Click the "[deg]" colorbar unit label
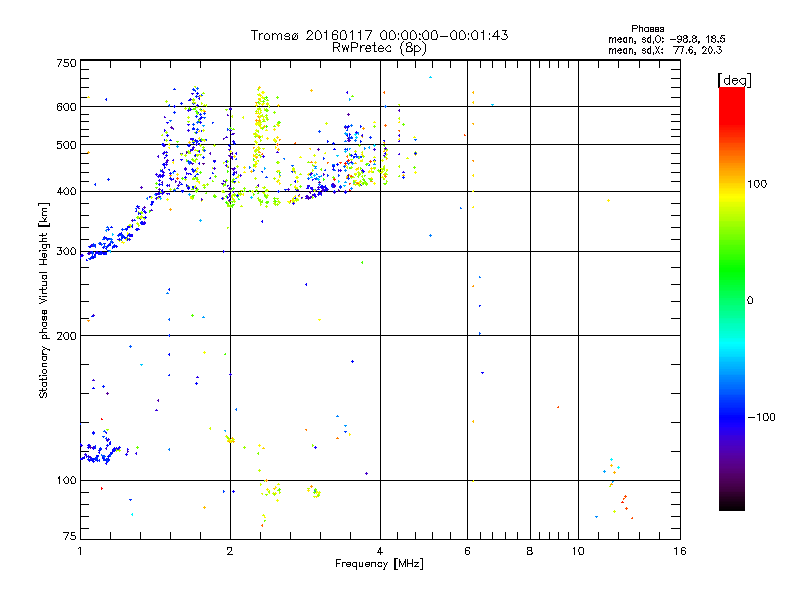Viewport: 800px width, 600px height. pyautogui.click(x=734, y=80)
